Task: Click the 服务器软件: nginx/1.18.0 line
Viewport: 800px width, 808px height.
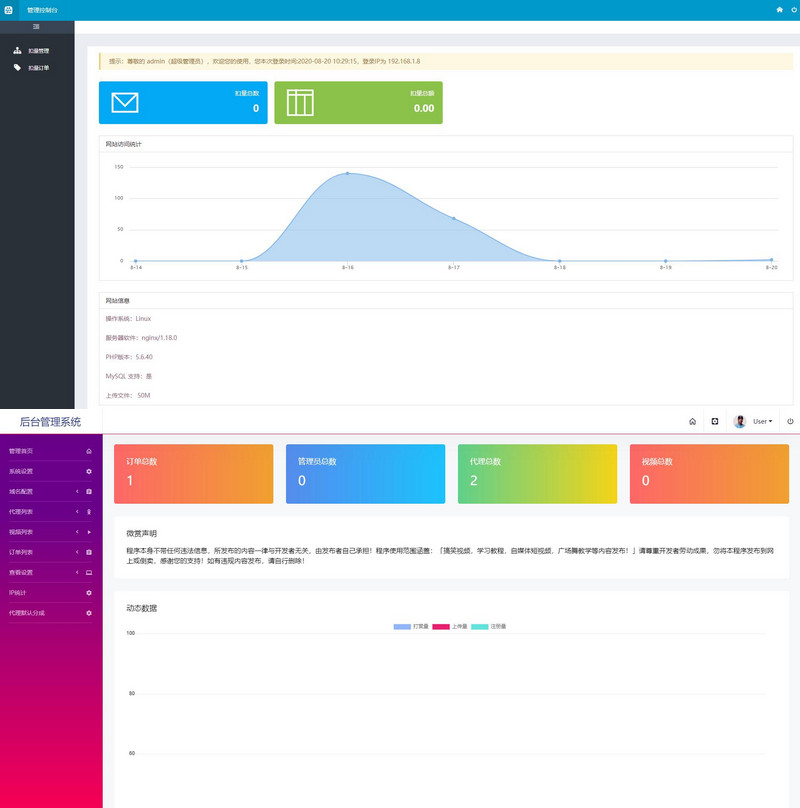Action: (141, 338)
